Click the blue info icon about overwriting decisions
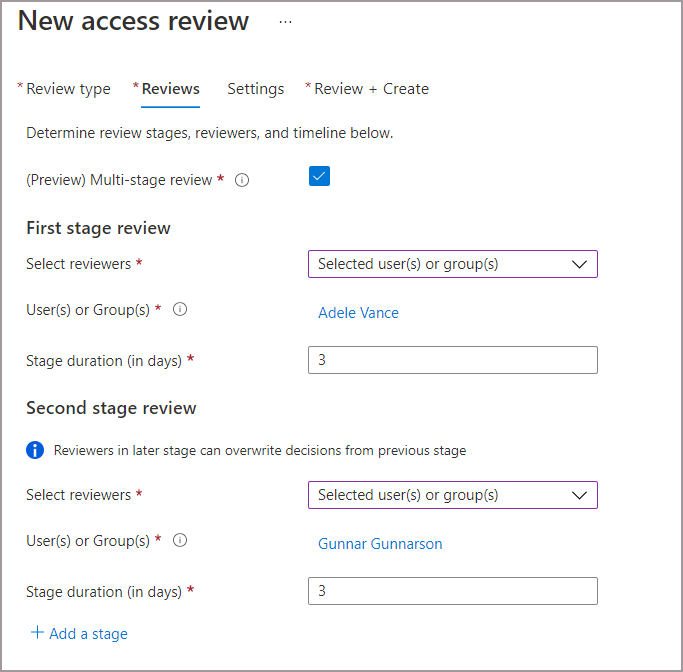Viewport: 683px width, 672px height. pos(35,450)
